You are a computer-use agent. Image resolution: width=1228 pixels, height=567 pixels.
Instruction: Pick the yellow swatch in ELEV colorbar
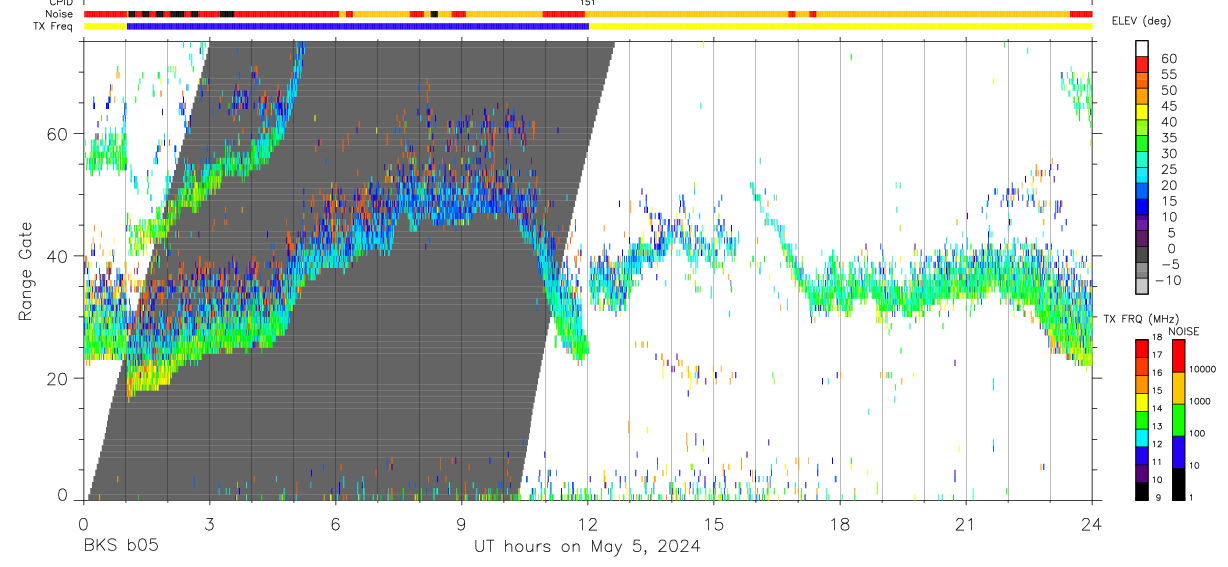pos(1142,112)
